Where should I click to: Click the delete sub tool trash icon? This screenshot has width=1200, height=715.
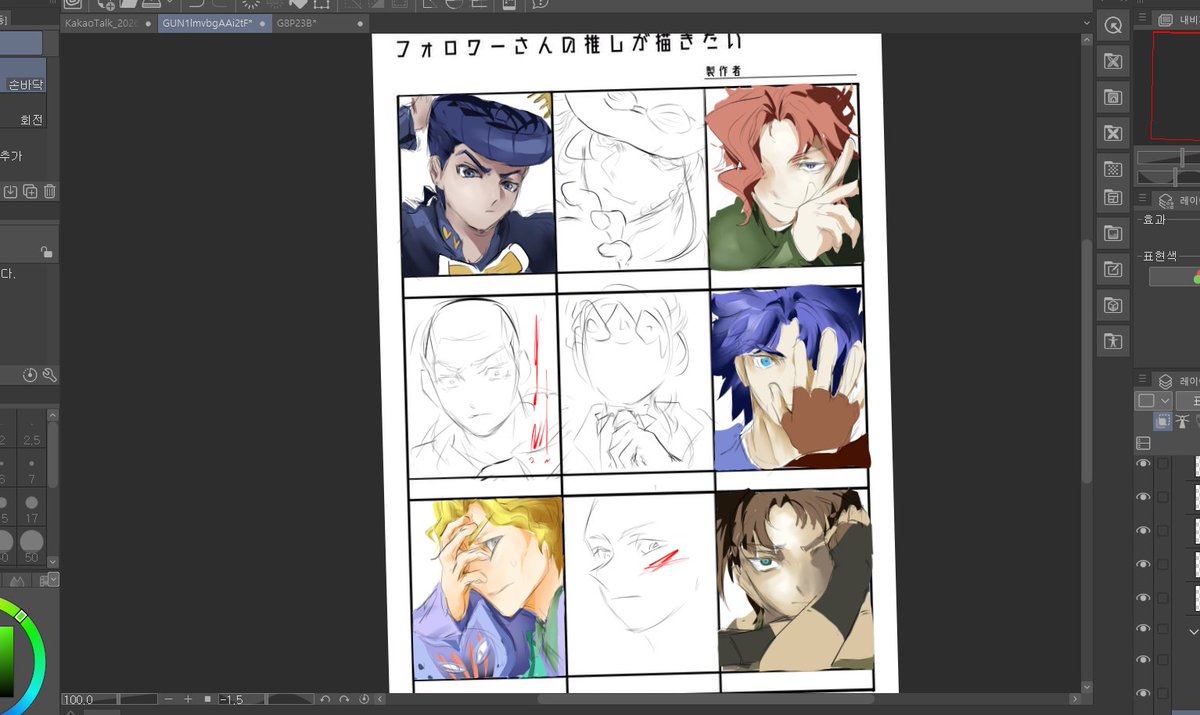pyautogui.click(x=49, y=191)
